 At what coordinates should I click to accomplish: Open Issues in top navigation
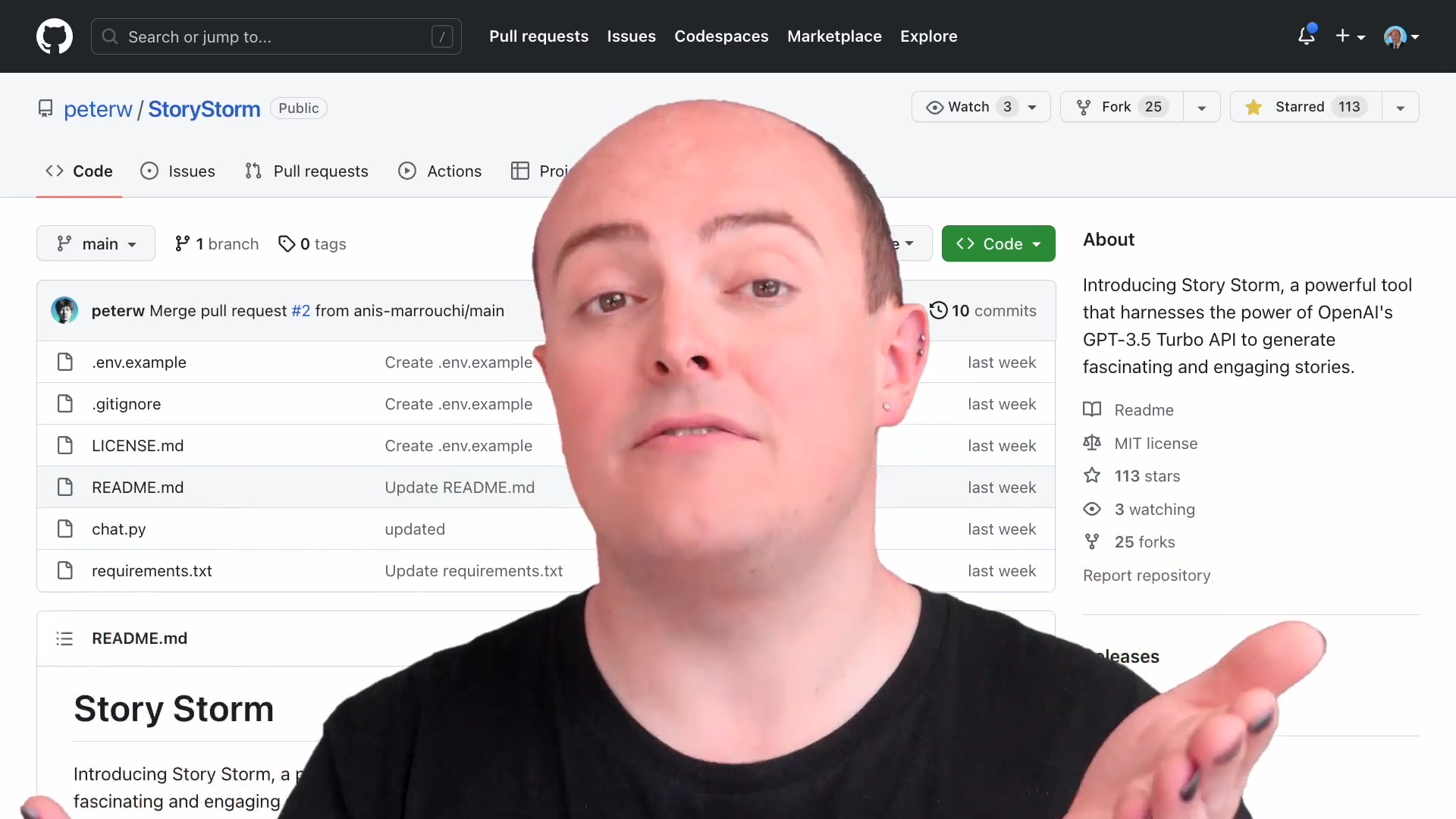pos(631,36)
